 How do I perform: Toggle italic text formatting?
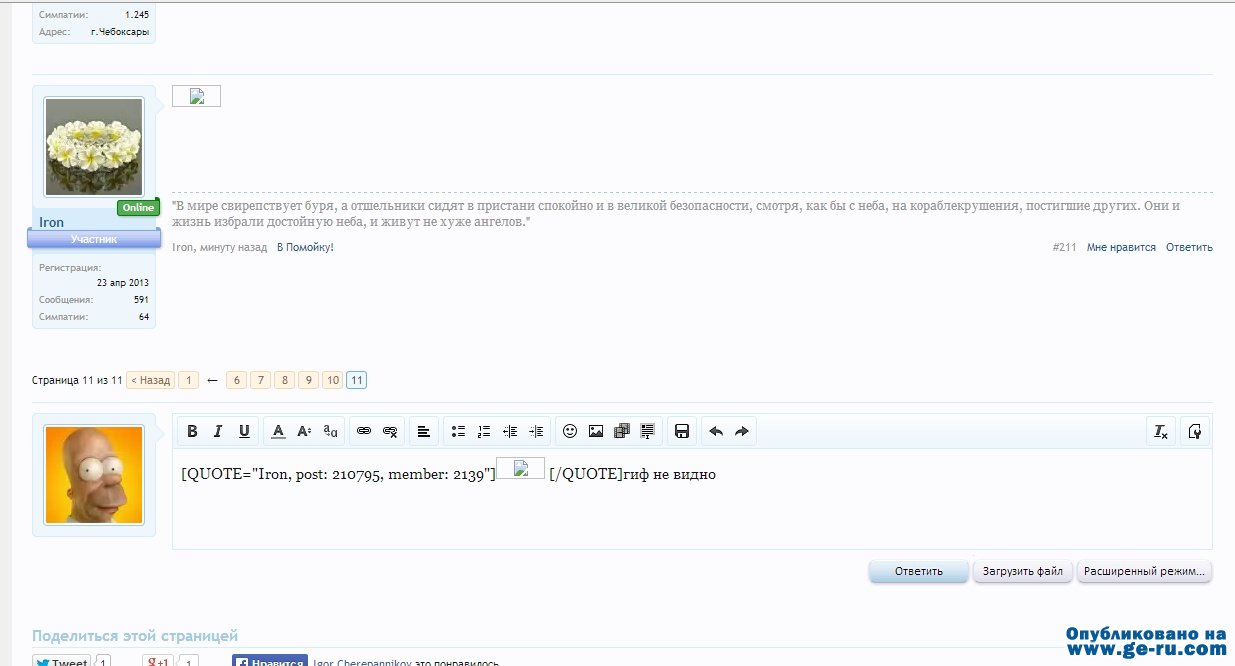tap(218, 431)
